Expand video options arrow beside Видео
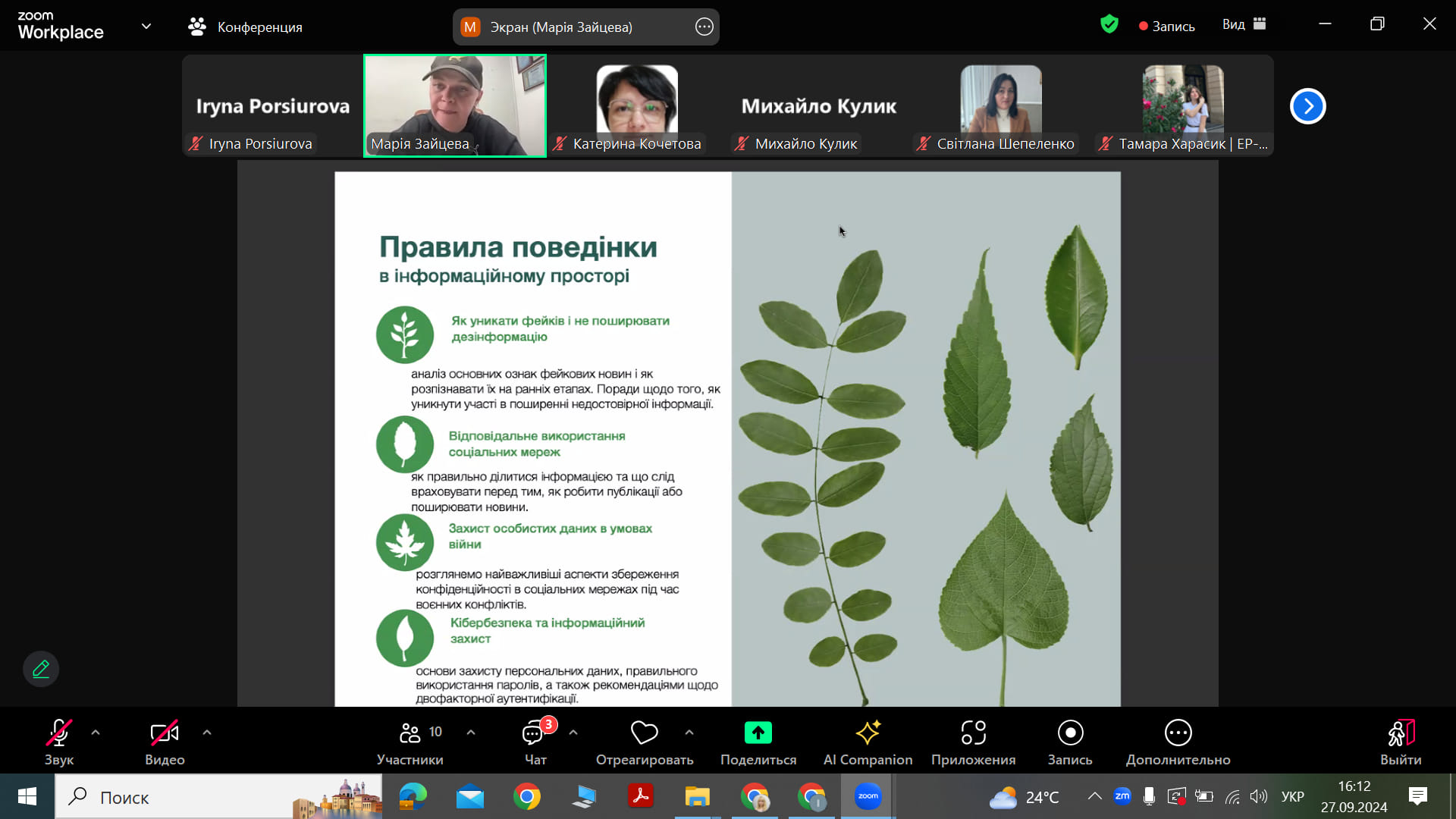This screenshot has width=1456, height=819. [x=207, y=733]
